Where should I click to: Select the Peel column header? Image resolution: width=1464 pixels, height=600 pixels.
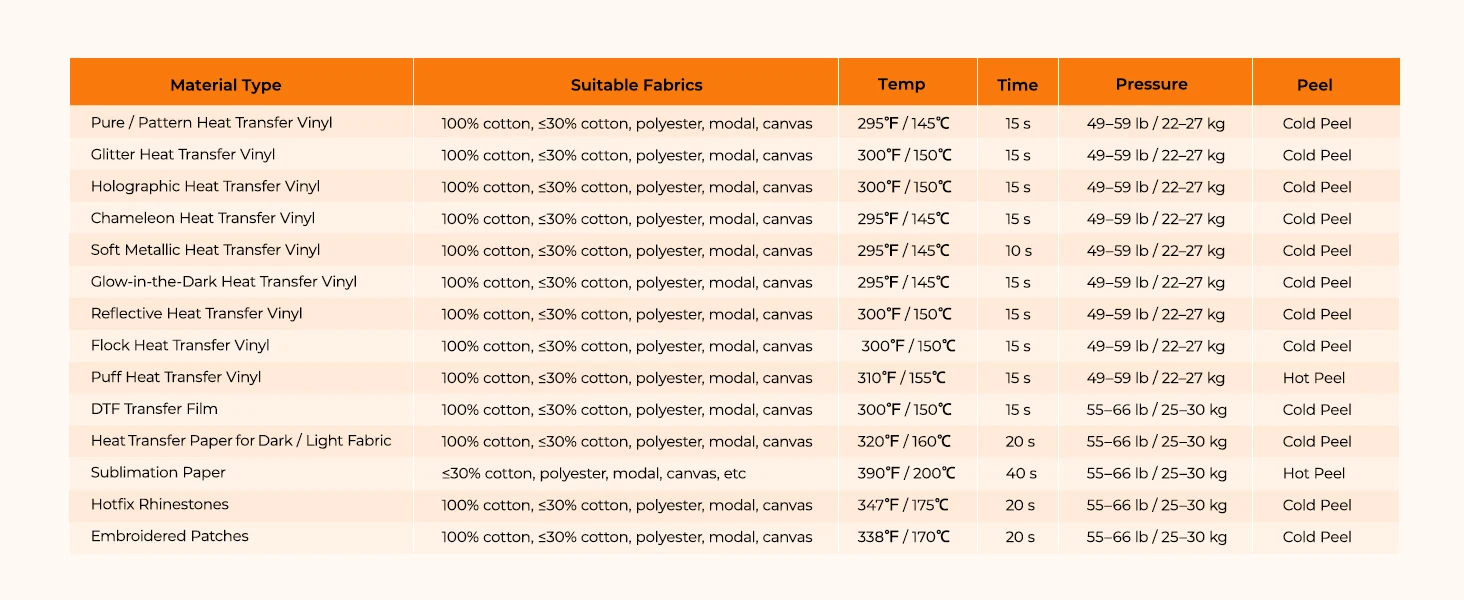click(1314, 85)
